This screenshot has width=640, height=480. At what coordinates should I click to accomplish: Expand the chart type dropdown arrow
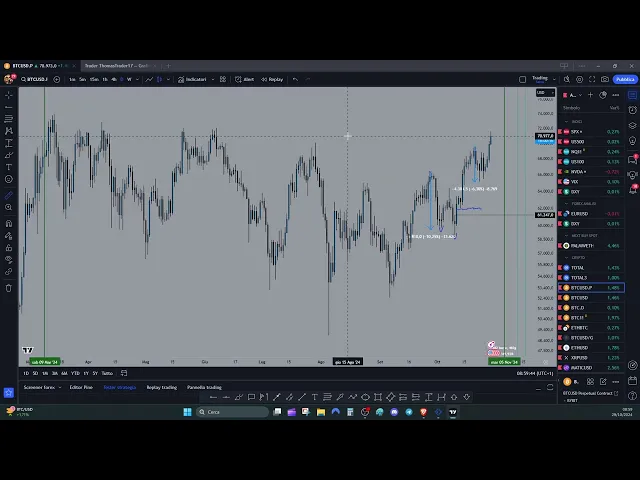pos(168,79)
